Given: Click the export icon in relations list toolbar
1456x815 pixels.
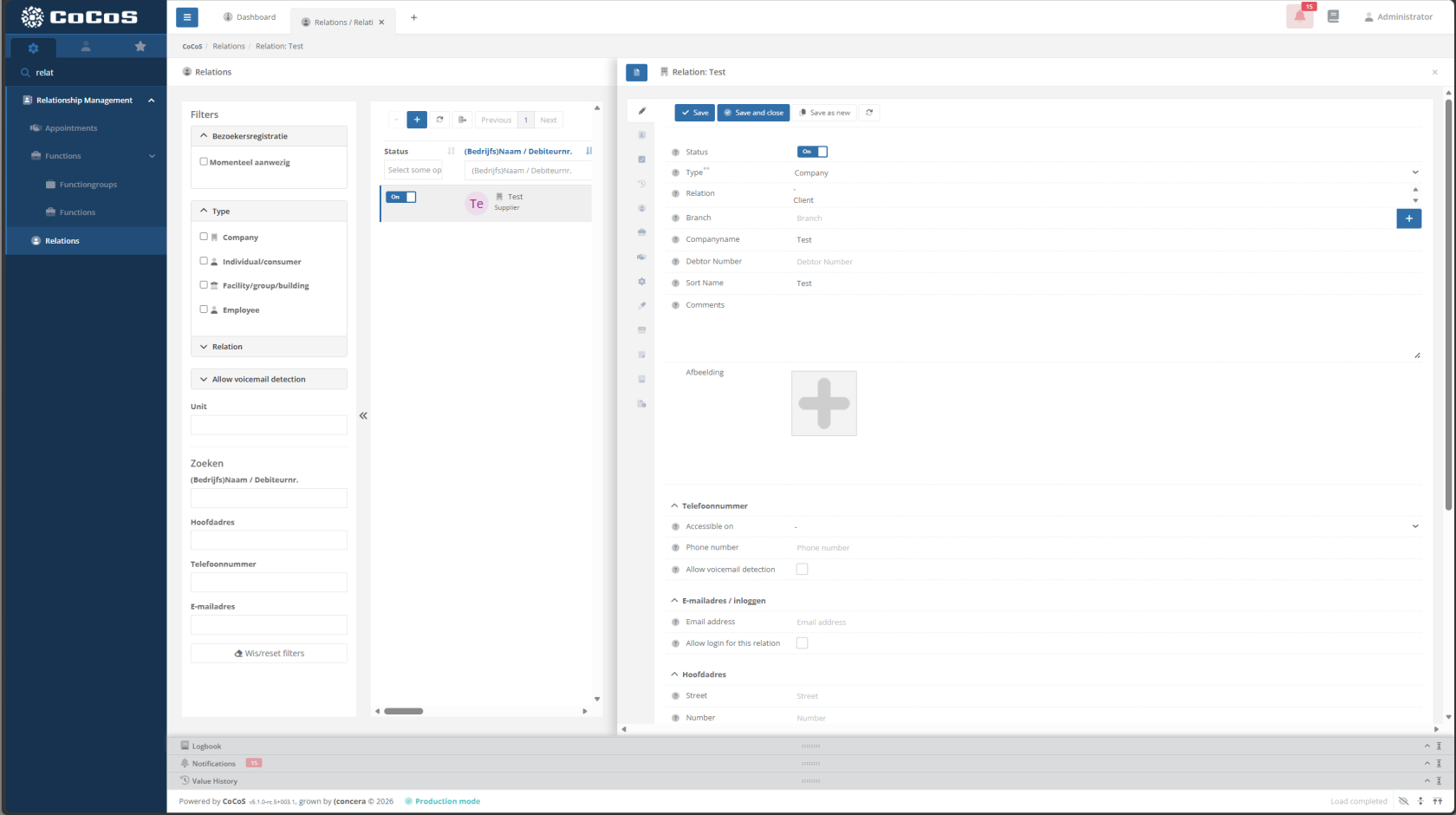Looking at the screenshot, I should click(463, 120).
